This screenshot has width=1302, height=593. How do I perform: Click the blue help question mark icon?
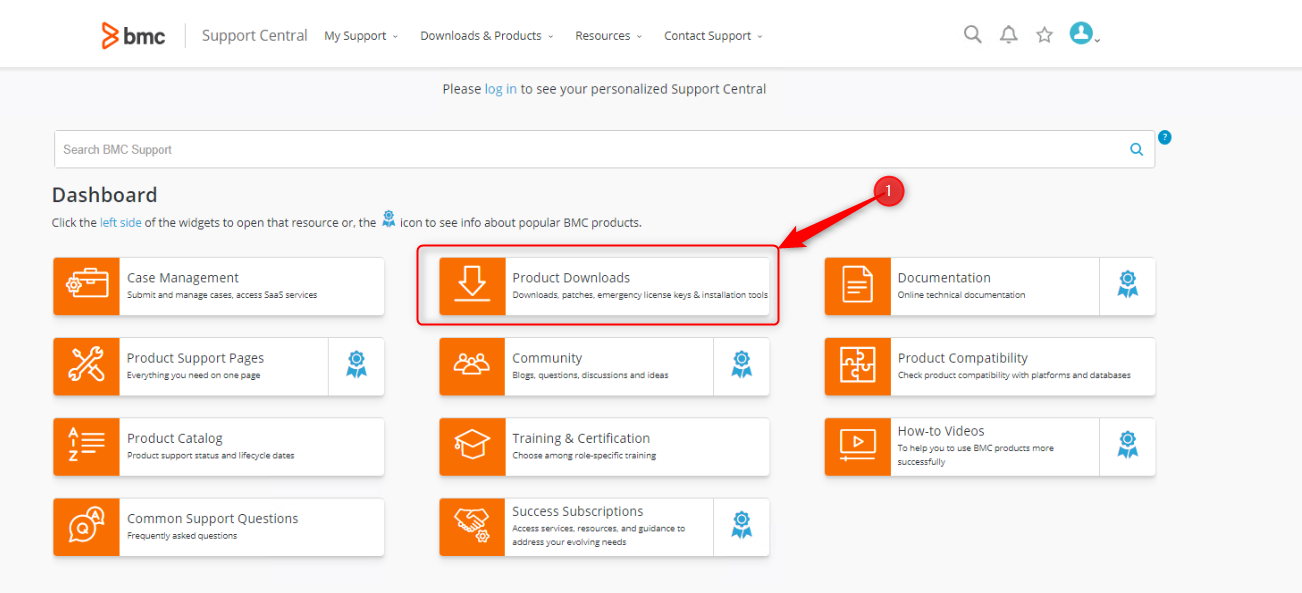1165,137
